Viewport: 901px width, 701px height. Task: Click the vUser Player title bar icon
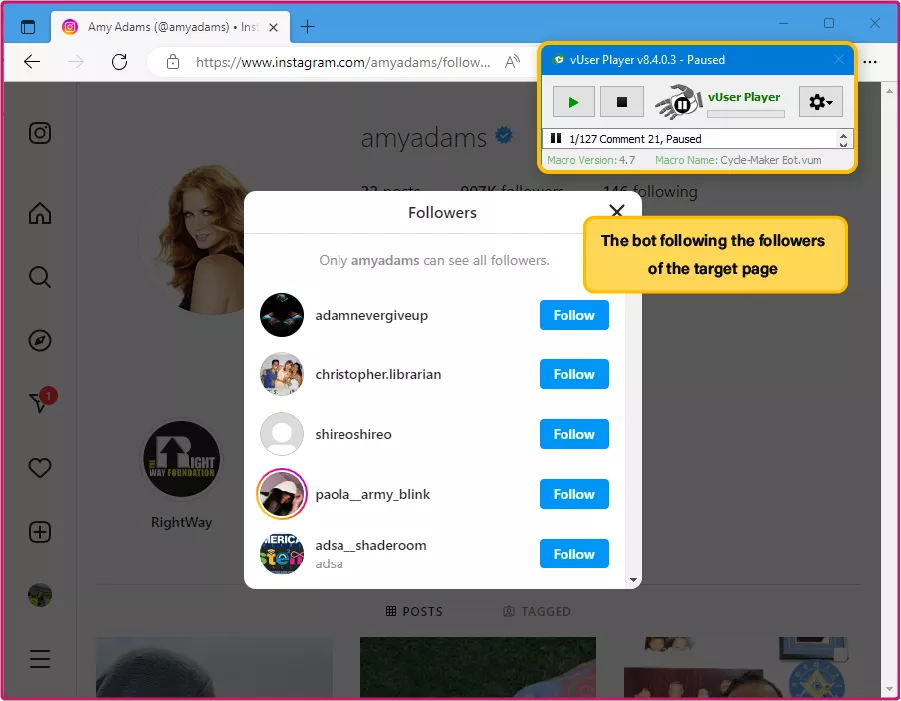coord(557,59)
